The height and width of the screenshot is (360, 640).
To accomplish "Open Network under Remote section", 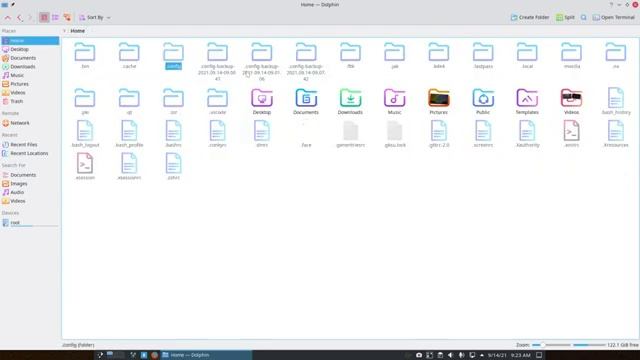I will point(30,123).
